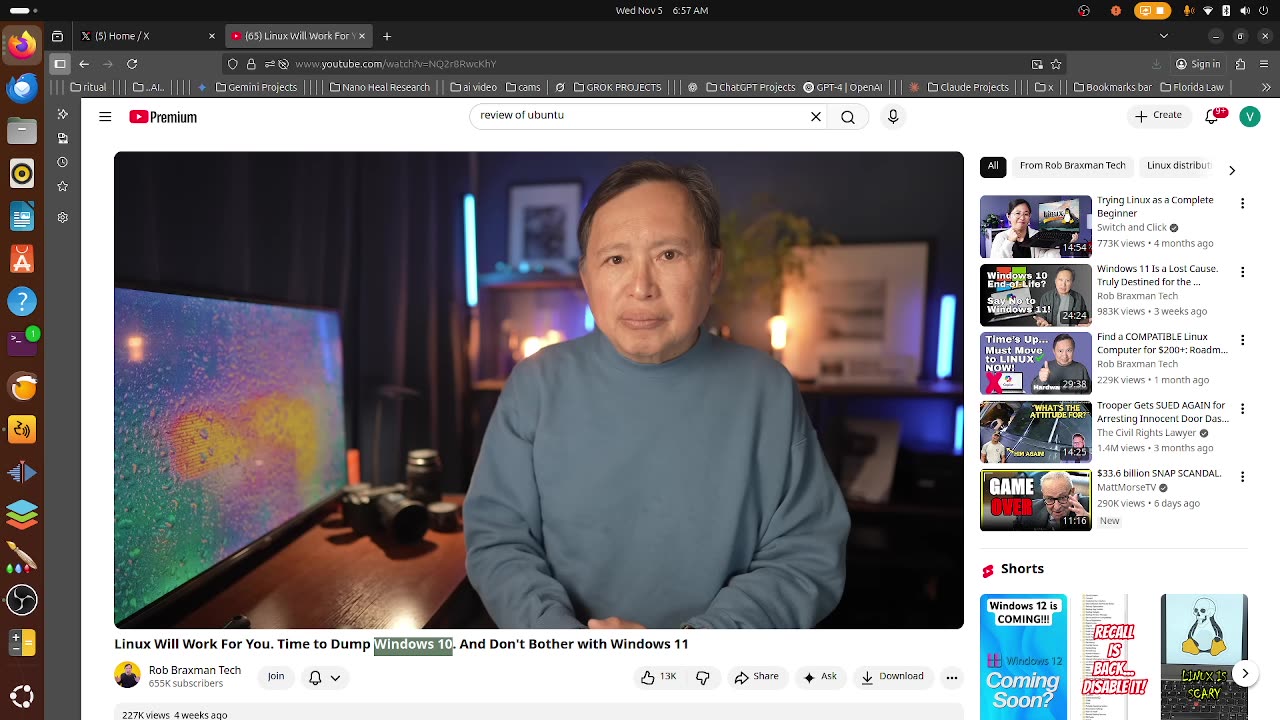Dislike this video
Image resolution: width=1280 pixels, height=720 pixels.
coord(703,677)
